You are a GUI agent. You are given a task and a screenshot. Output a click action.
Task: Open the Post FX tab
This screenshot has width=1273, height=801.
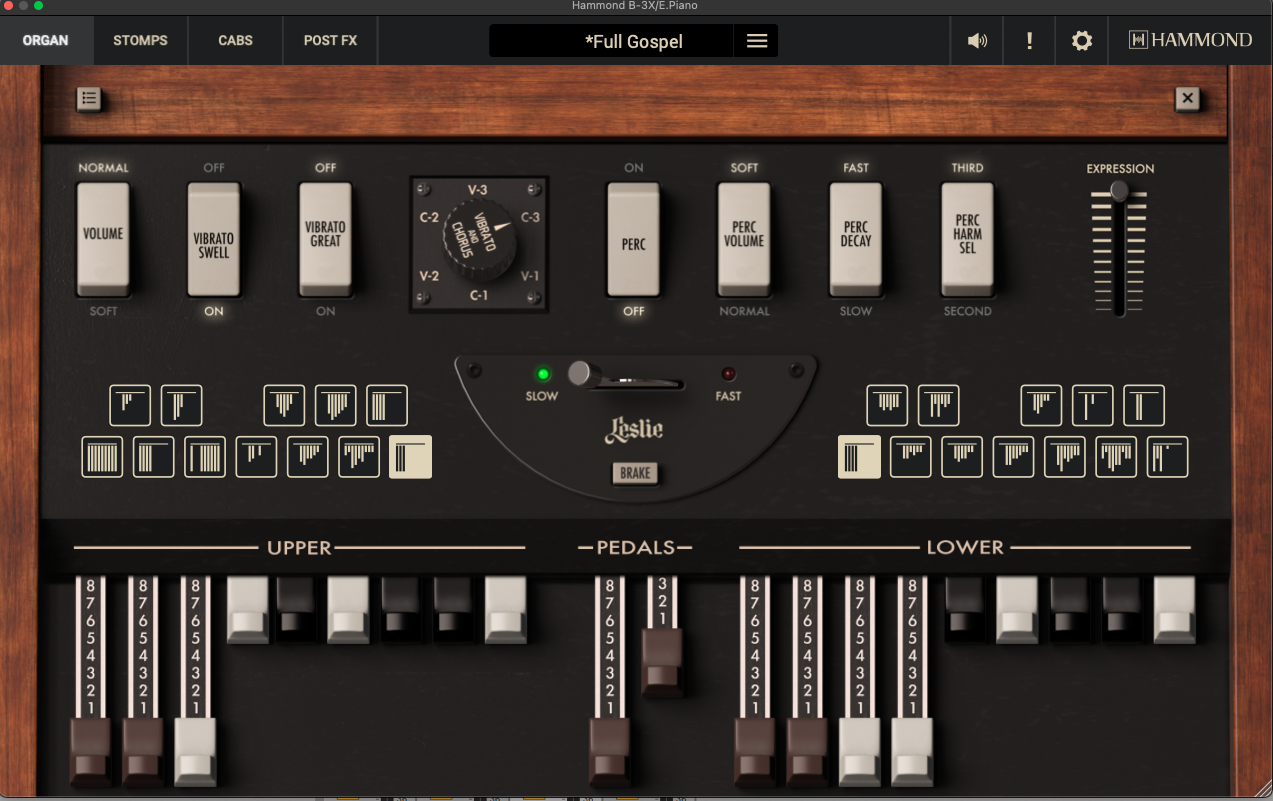pos(330,41)
